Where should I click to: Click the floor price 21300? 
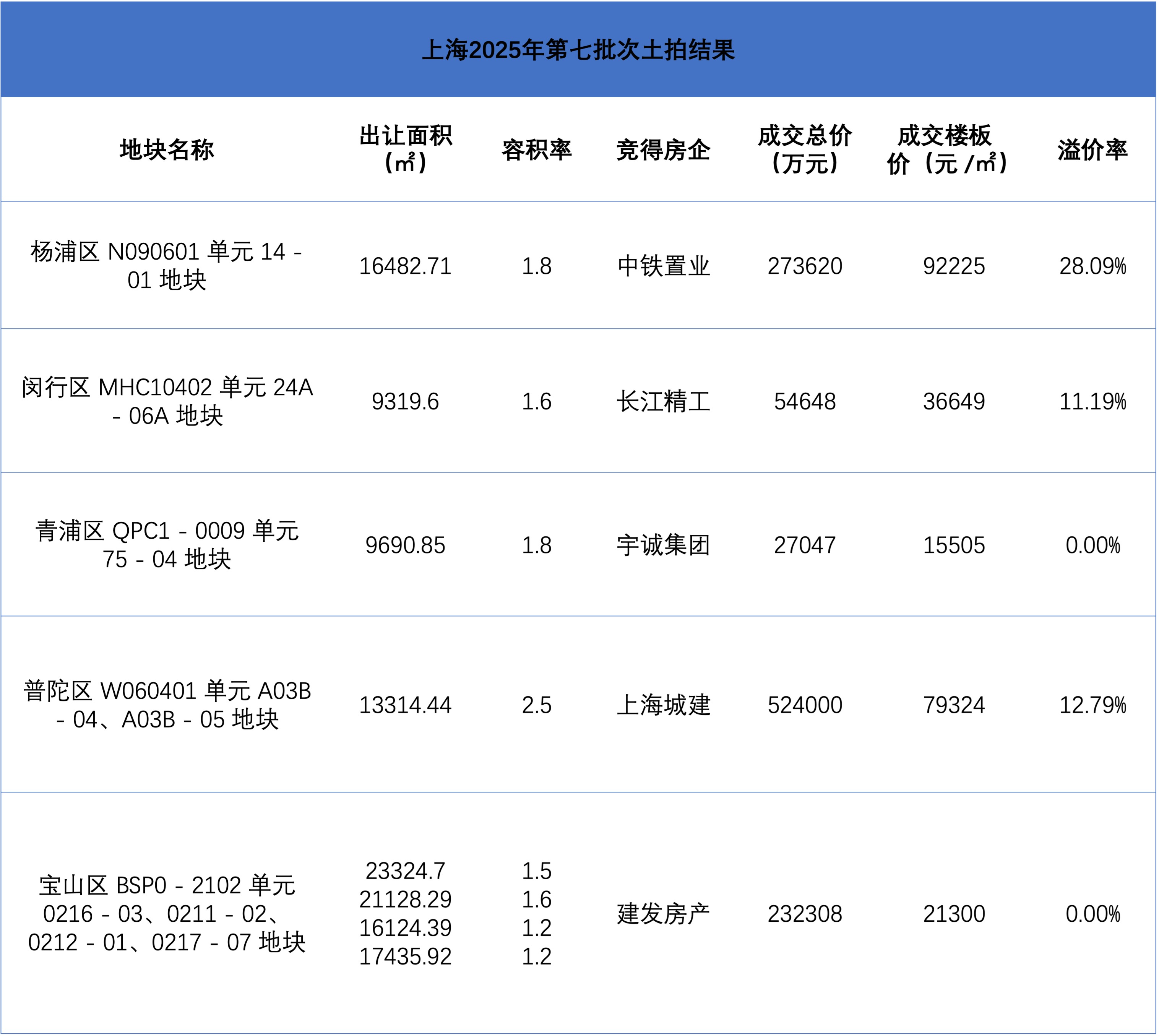coord(954,914)
